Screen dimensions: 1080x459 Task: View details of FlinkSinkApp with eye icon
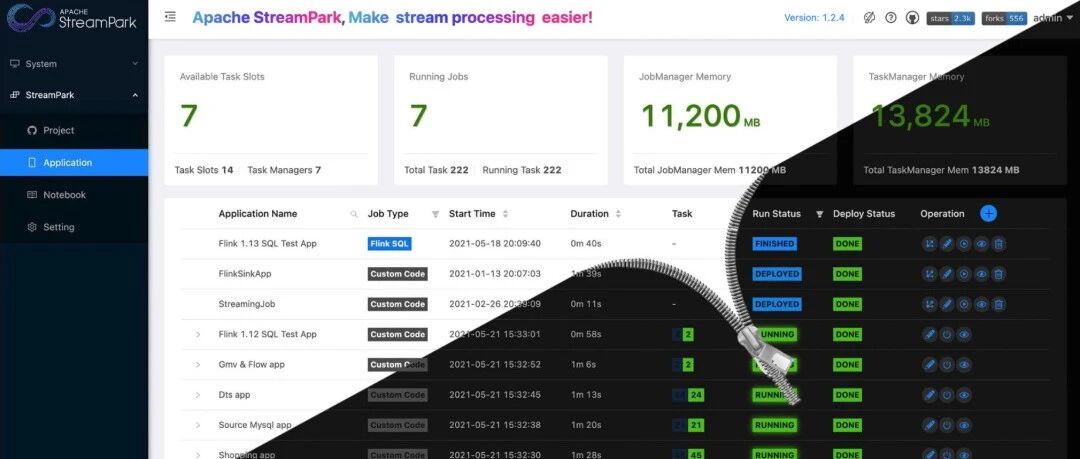click(x=982, y=274)
